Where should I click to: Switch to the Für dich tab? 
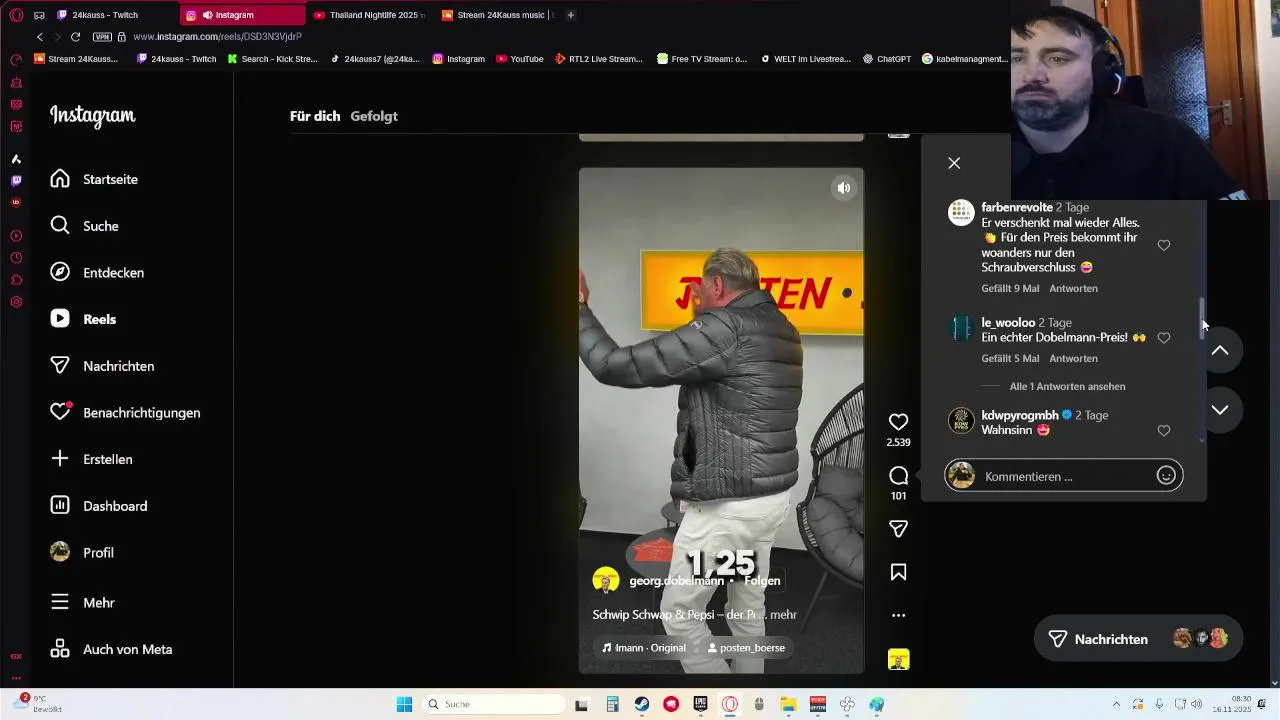[x=315, y=116]
